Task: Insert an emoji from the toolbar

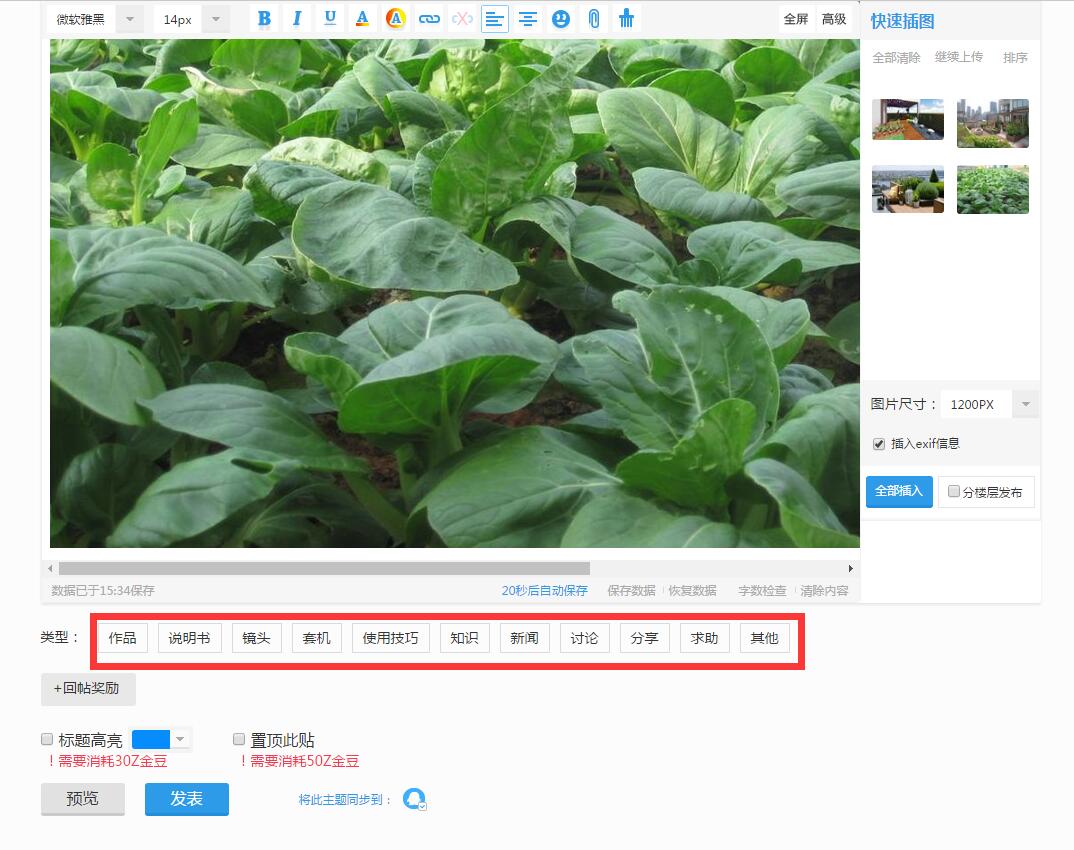Action: 561,17
